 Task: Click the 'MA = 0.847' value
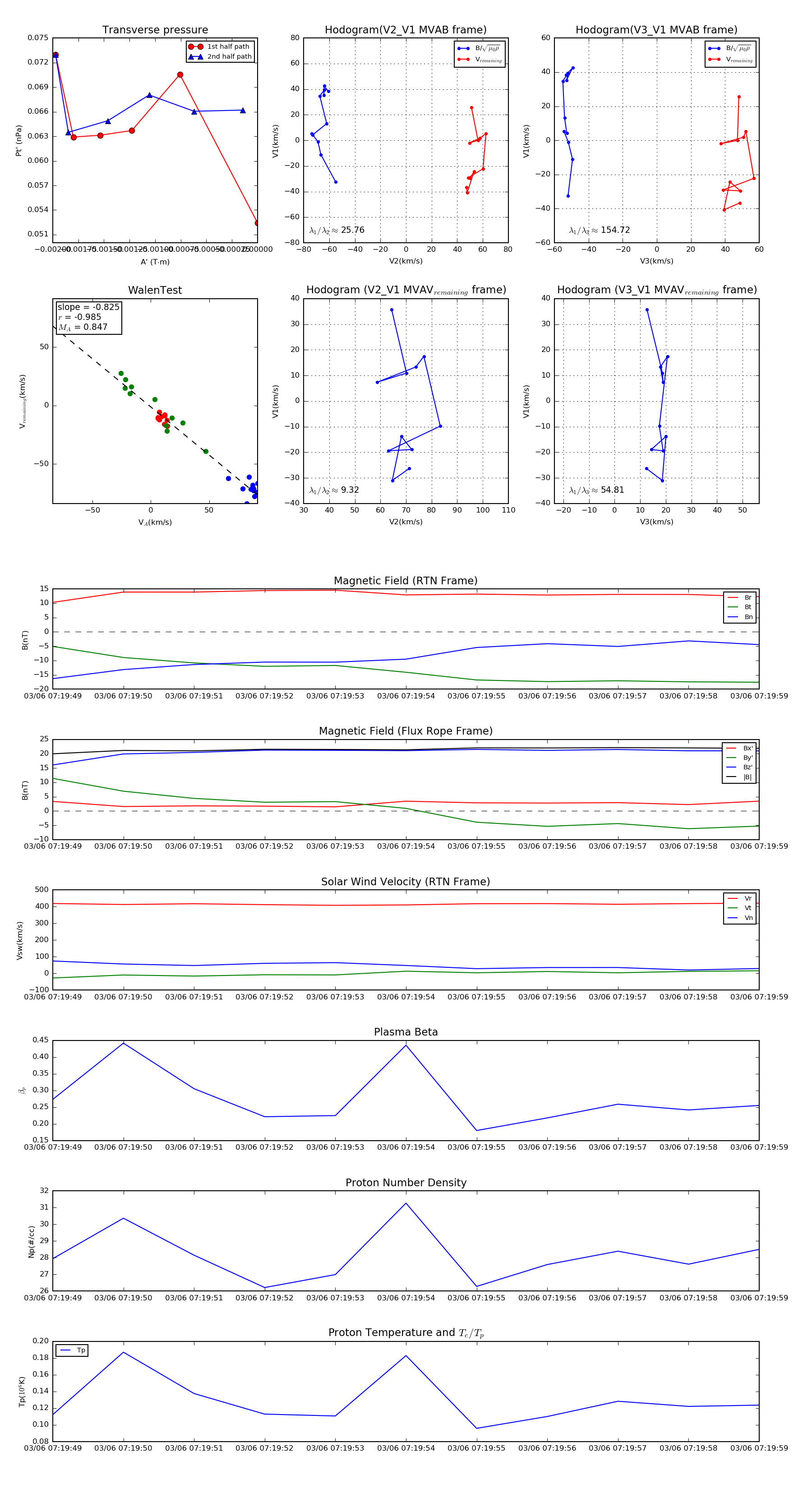83,327
